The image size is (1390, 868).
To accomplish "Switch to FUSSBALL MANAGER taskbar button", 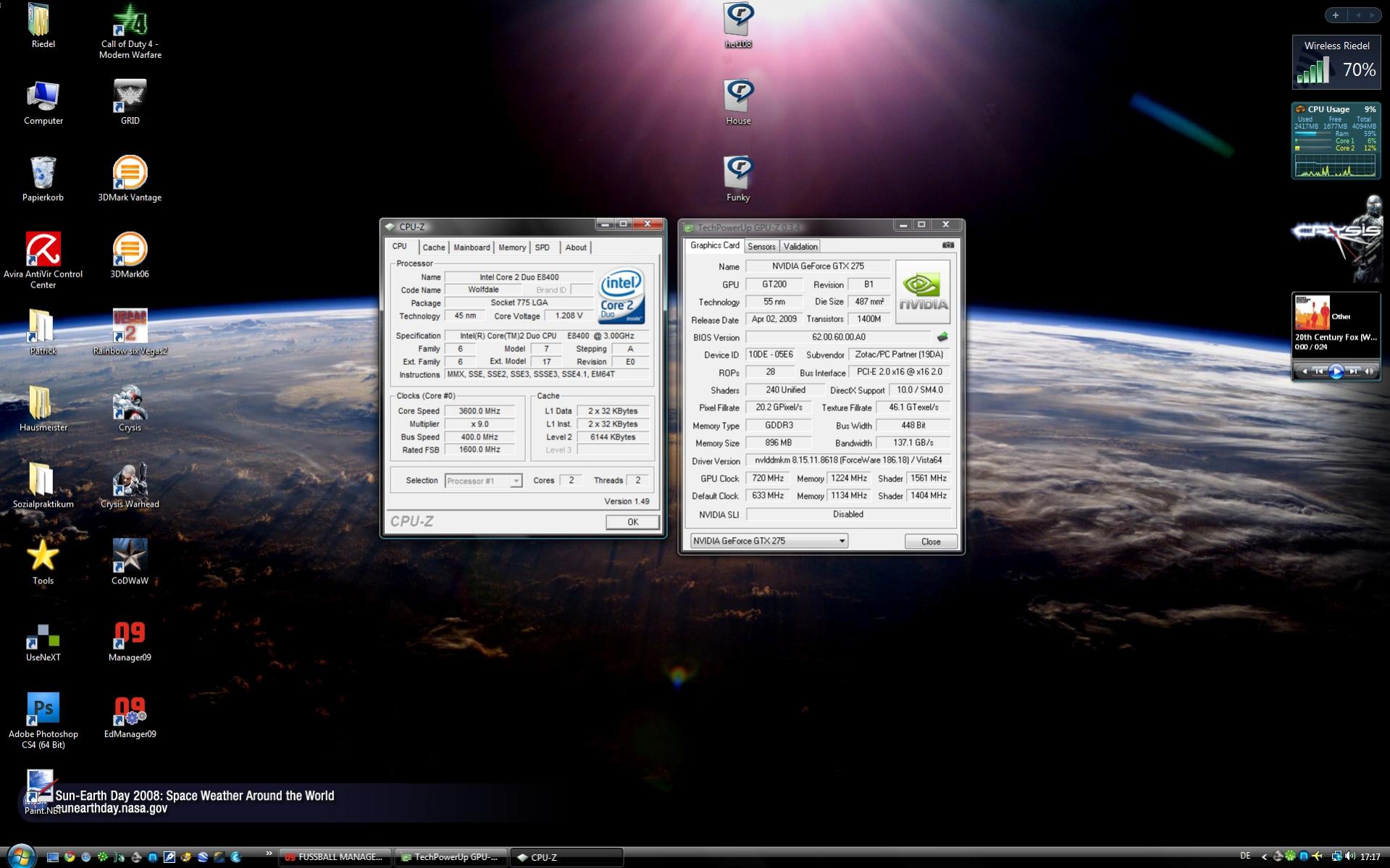I will (x=335, y=857).
